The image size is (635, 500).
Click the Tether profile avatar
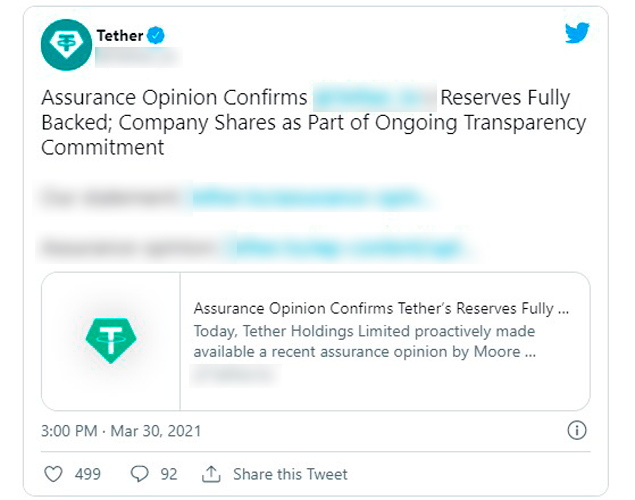click(x=66, y=44)
